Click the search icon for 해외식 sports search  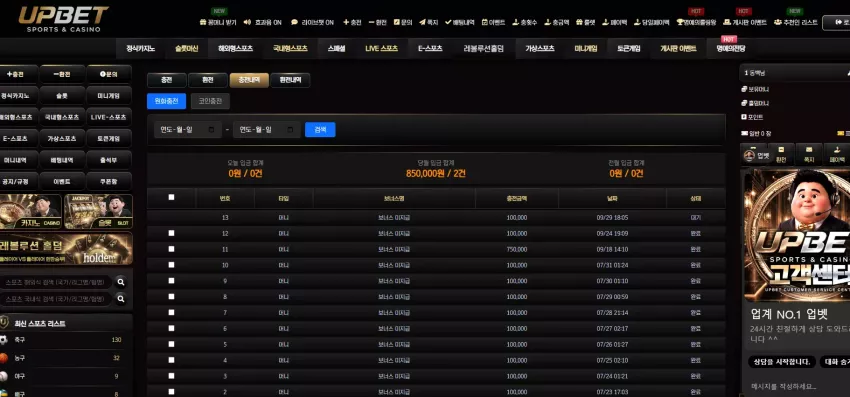[121, 282]
